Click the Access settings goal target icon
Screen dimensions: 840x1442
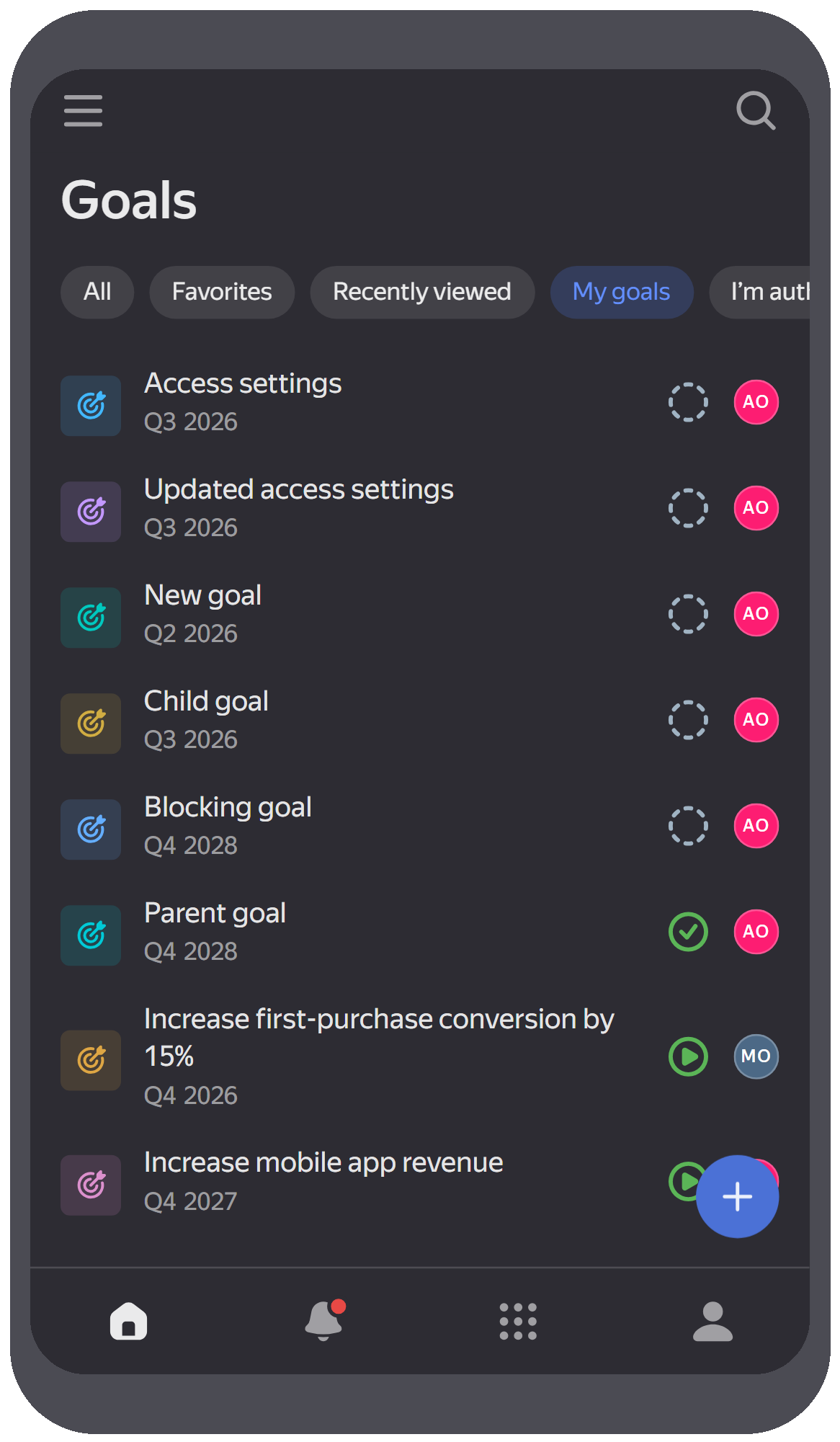[x=91, y=406]
